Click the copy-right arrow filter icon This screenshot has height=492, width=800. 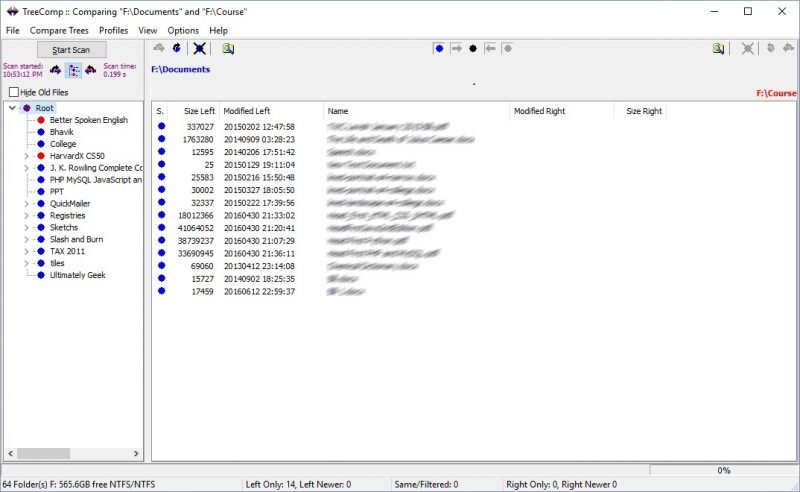pyautogui.click(x=456, y=48)
